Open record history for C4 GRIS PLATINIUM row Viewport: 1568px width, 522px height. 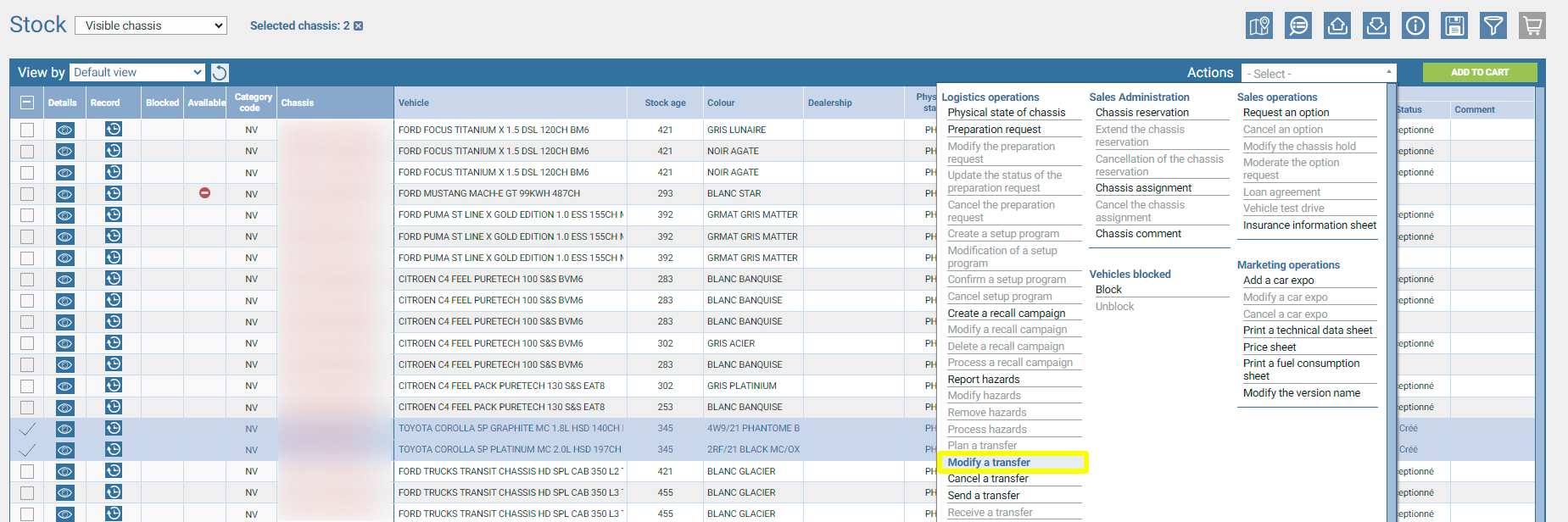tap(114, 385)
